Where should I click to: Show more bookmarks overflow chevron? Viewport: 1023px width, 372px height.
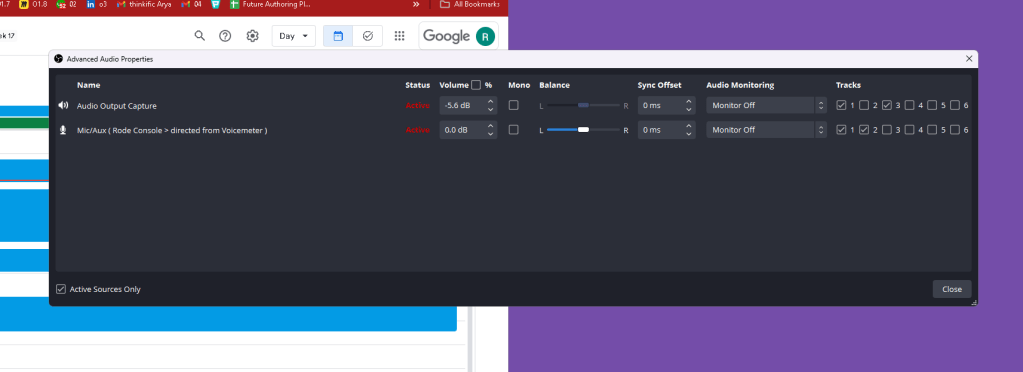[416, 4]
